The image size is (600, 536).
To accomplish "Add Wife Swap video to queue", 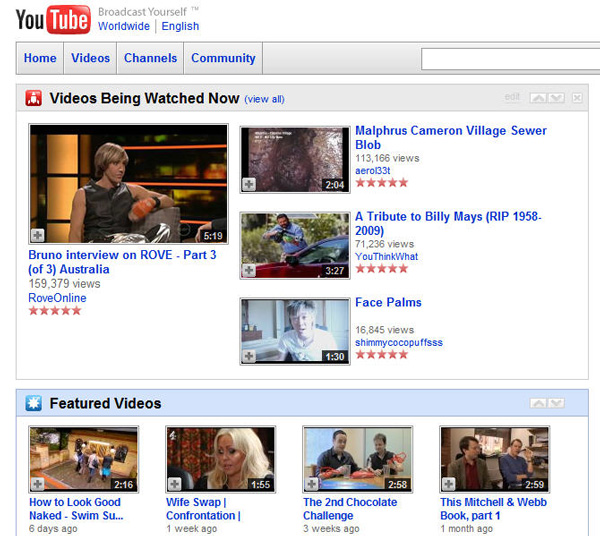I will tap(174, 484).
